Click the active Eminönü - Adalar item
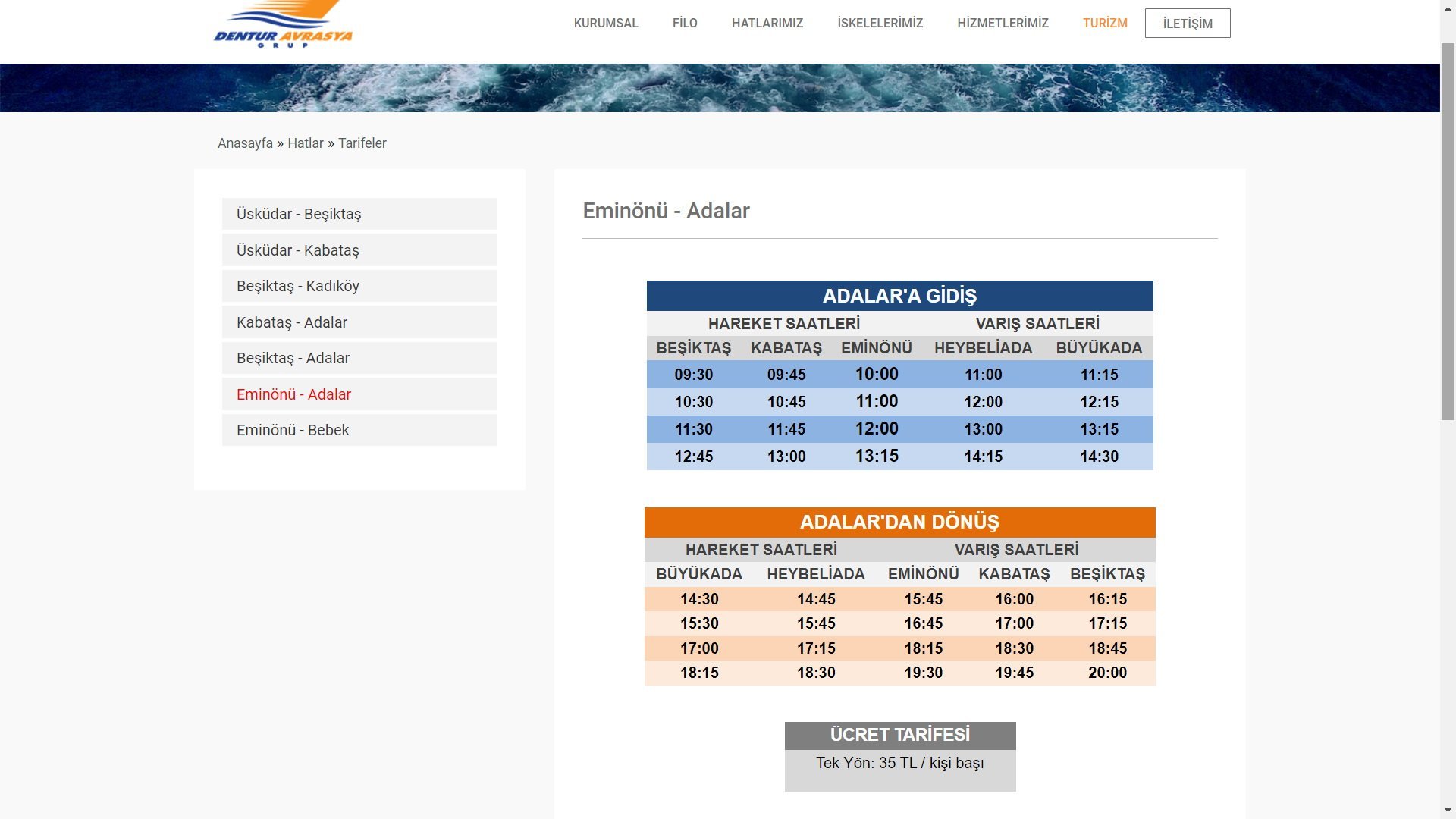This screenshot has width=1456, height=819. click(x=293, y=394)
